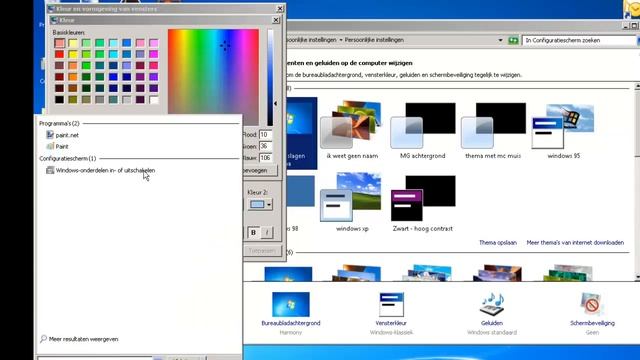Select the red basic color swatch
This screenshot has width=640, height=360.
(60, 54)
